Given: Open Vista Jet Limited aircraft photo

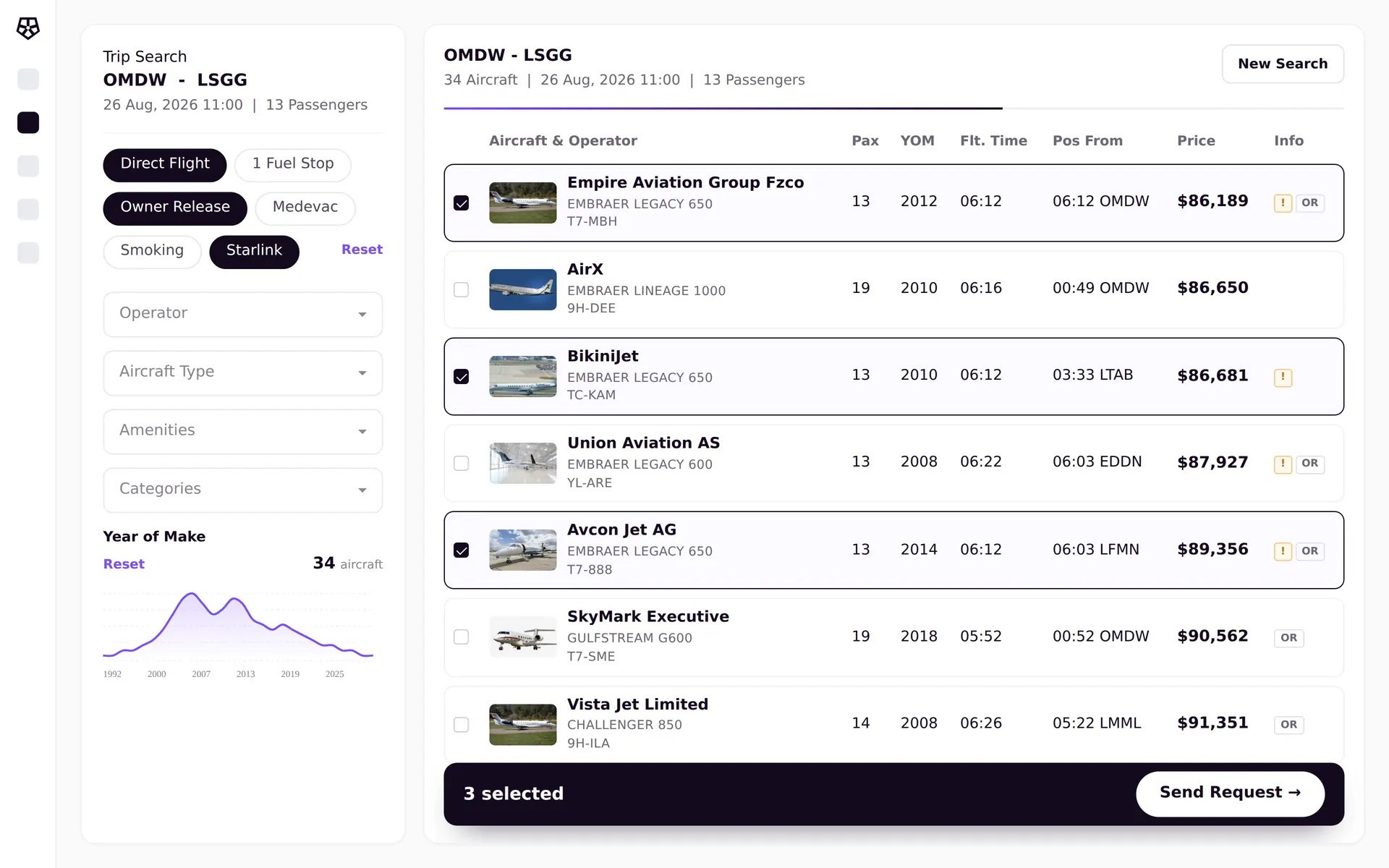Looking at the screenshot, I should tap(522, 724).
